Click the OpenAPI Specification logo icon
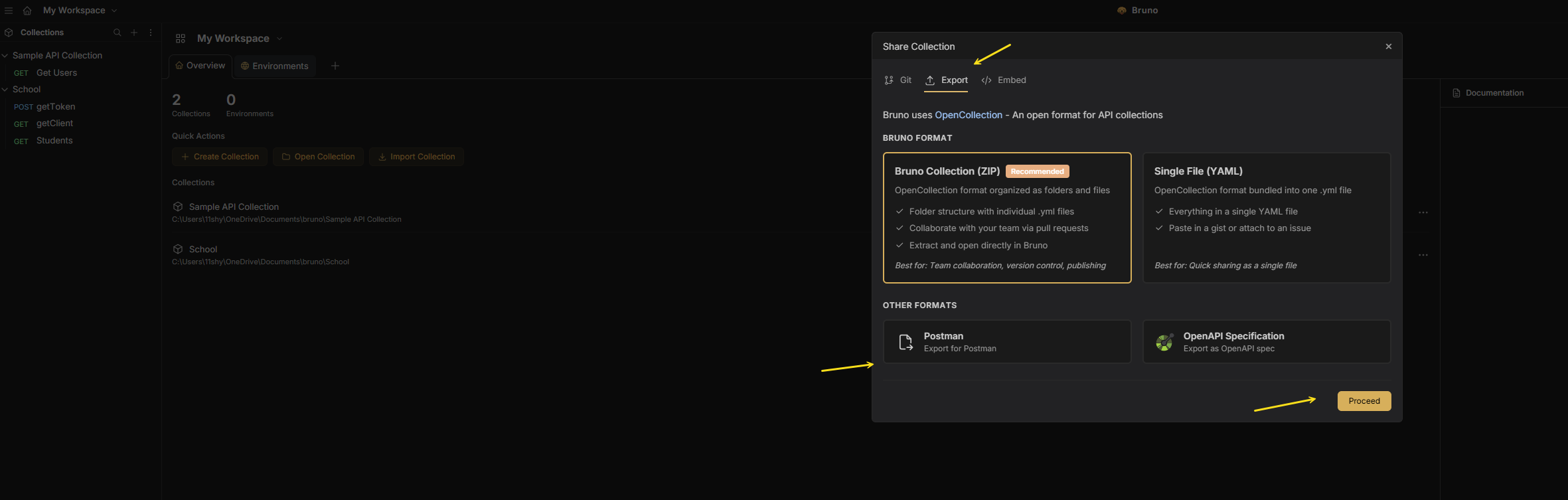The width and height of the screenshot is (1568, 500). pyautogui.click(x=1165, y=342)
